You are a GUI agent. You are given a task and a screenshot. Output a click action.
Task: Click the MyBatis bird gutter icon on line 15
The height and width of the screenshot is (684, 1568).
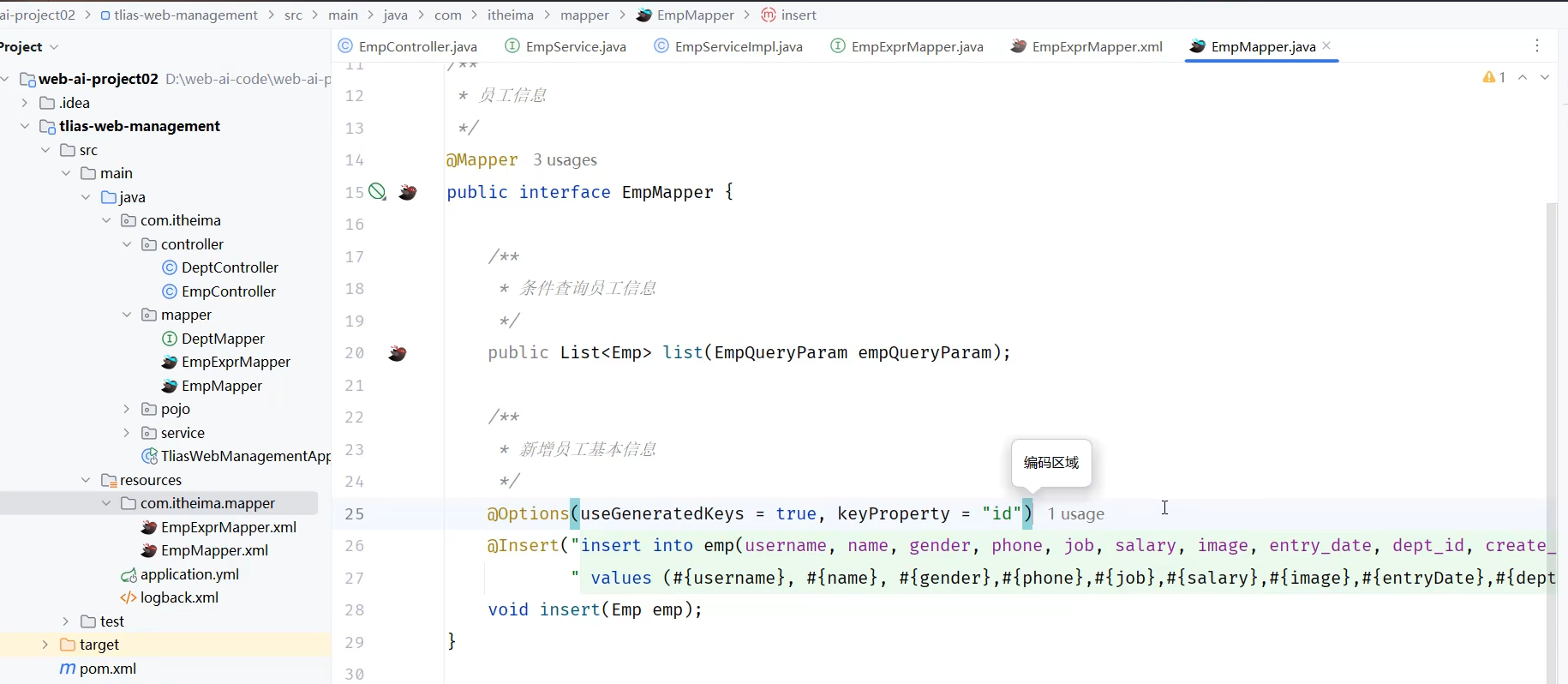pyautogui.click(x=408, y=192)
